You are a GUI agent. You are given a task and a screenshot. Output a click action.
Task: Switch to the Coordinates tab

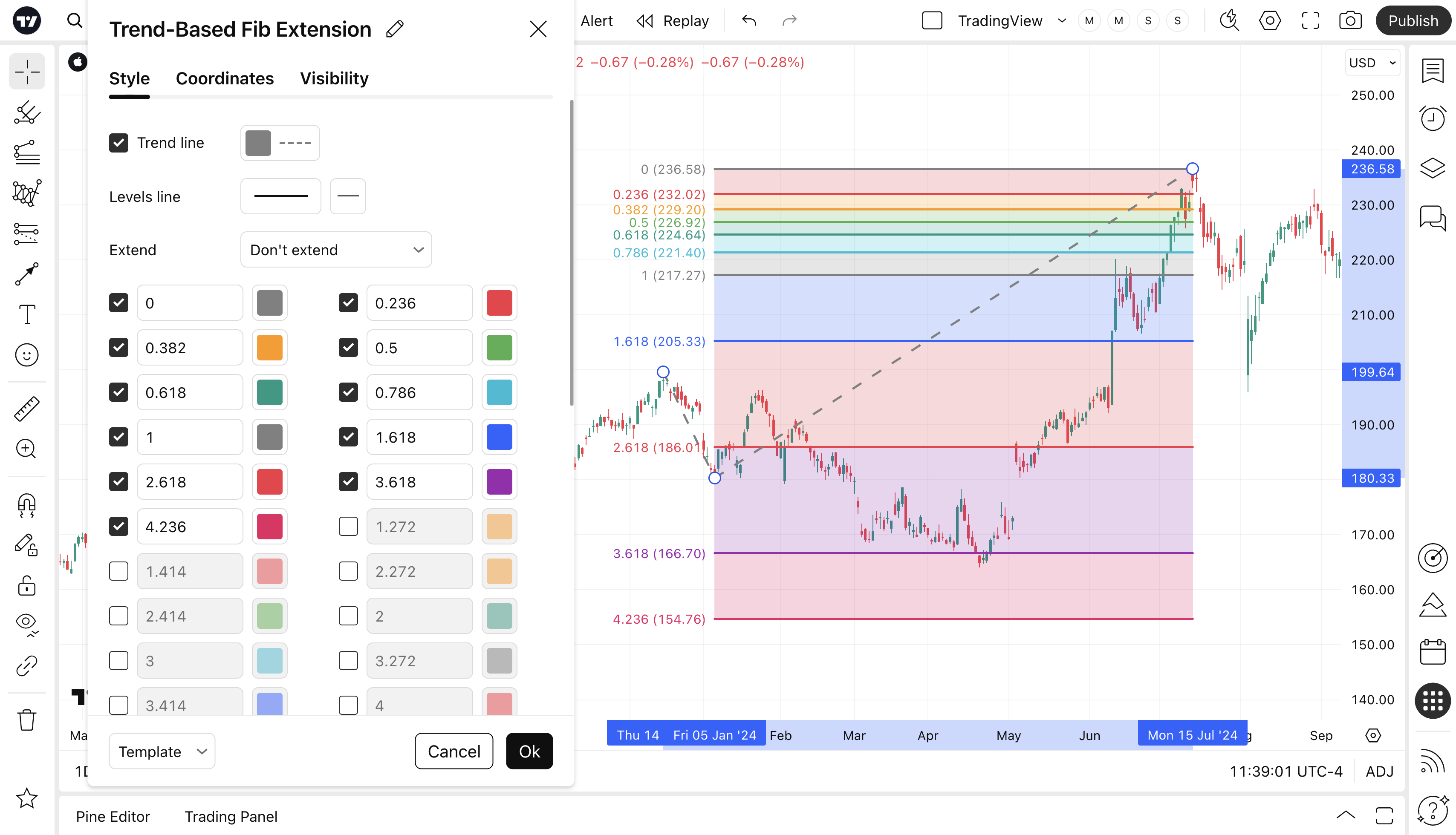pyautogui.click(x=224, y=78)
